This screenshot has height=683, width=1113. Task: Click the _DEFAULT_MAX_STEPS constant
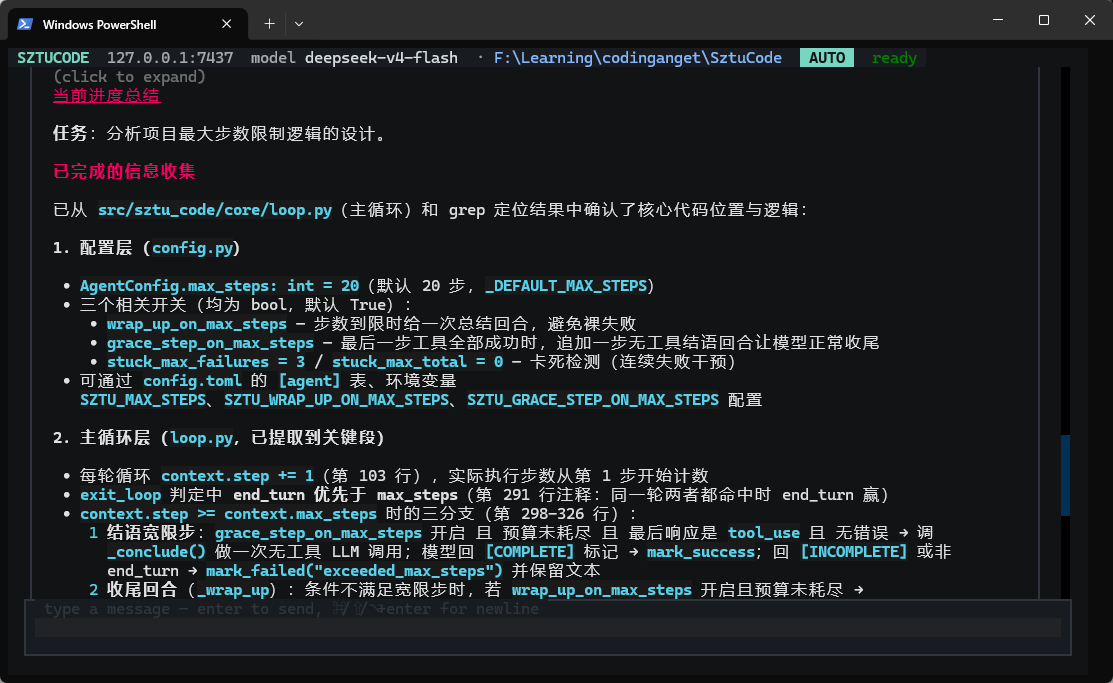pyautogui.click(x=566, y=286)
